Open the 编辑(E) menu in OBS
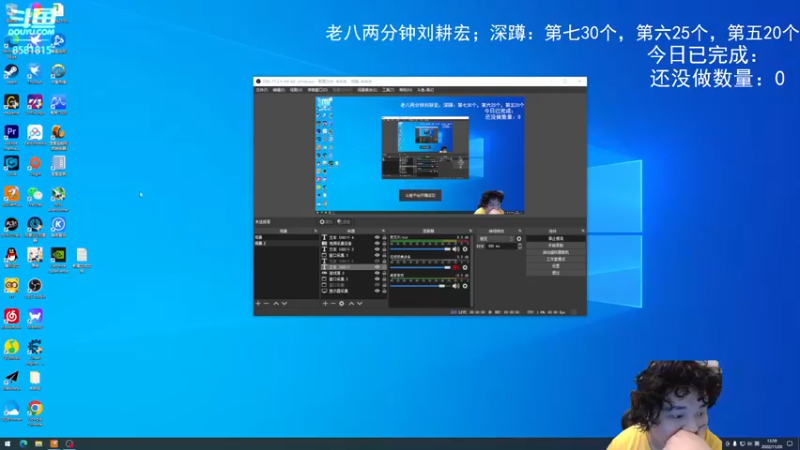 279,90
